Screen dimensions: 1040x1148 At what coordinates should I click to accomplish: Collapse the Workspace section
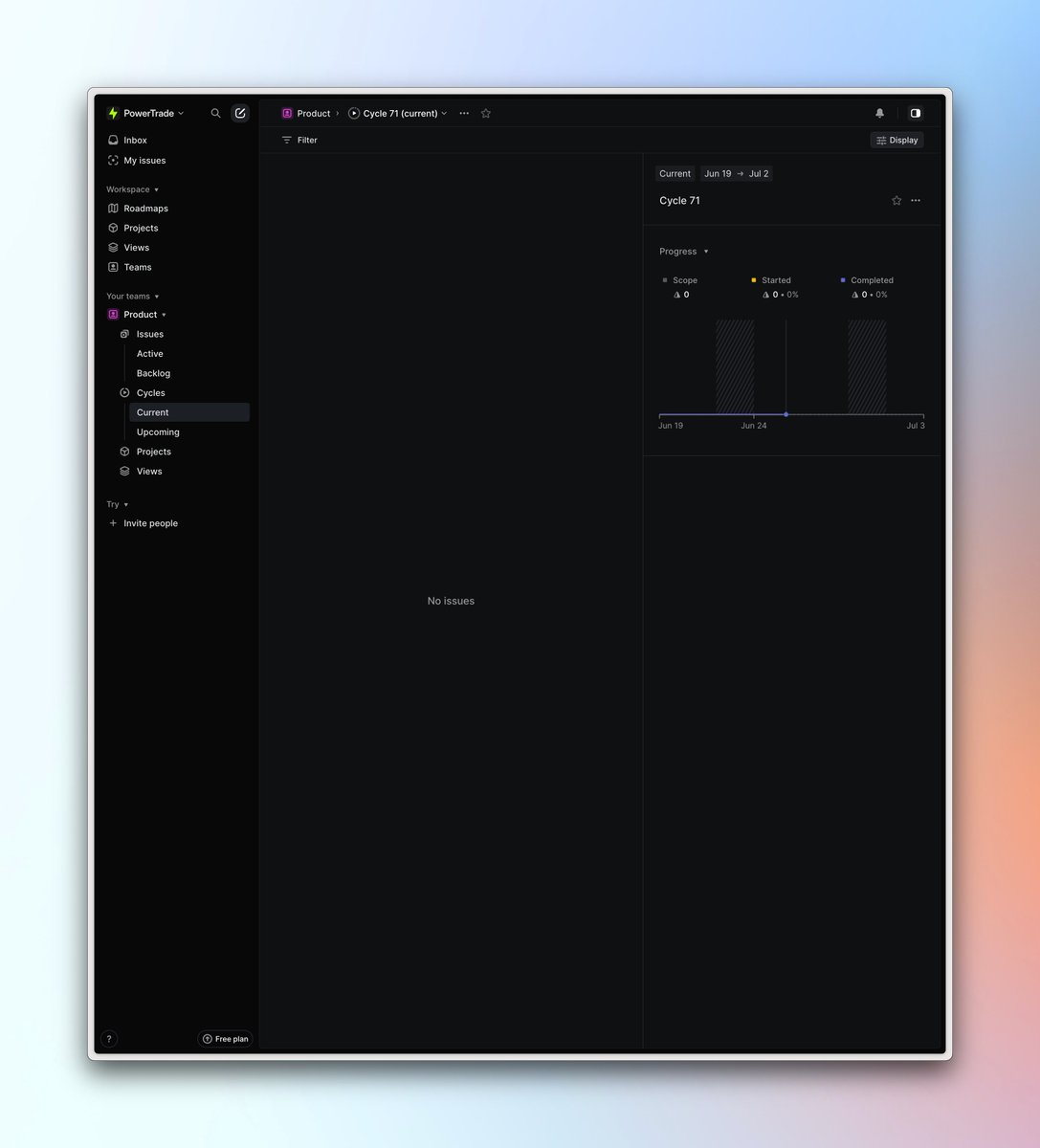tap(133, 189)
